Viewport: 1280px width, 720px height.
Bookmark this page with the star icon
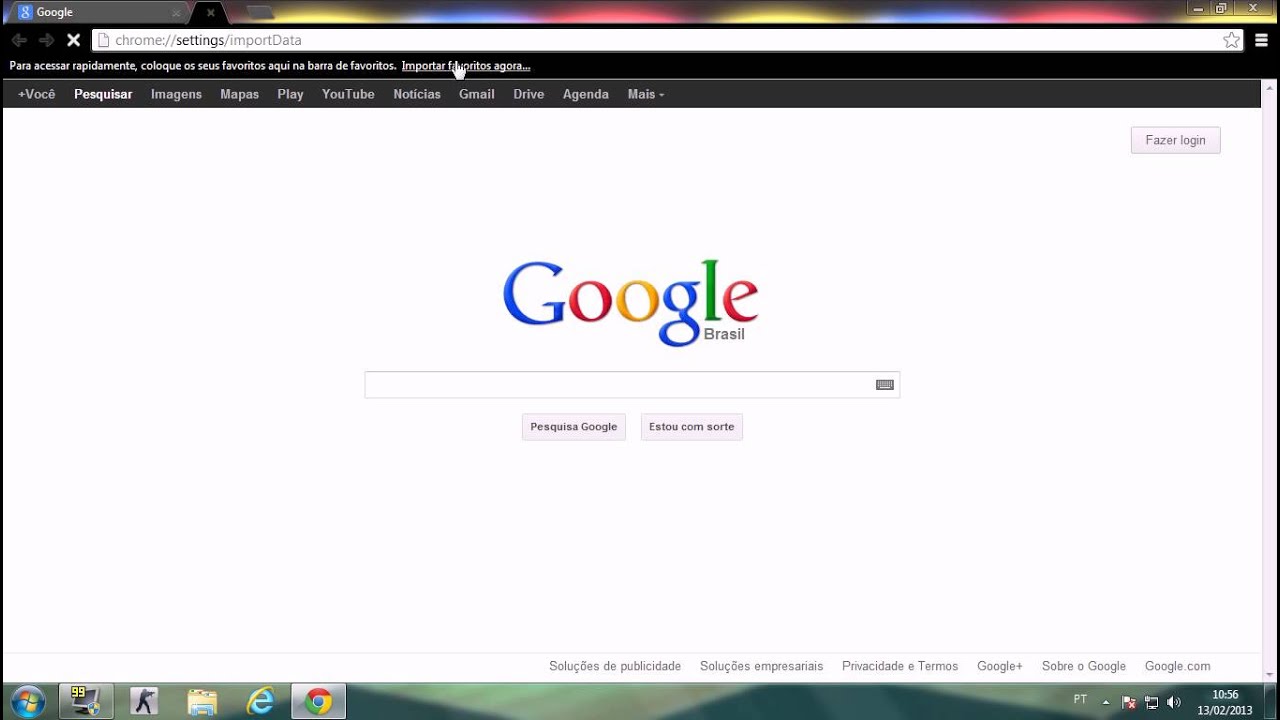(x=1232, y=40)
